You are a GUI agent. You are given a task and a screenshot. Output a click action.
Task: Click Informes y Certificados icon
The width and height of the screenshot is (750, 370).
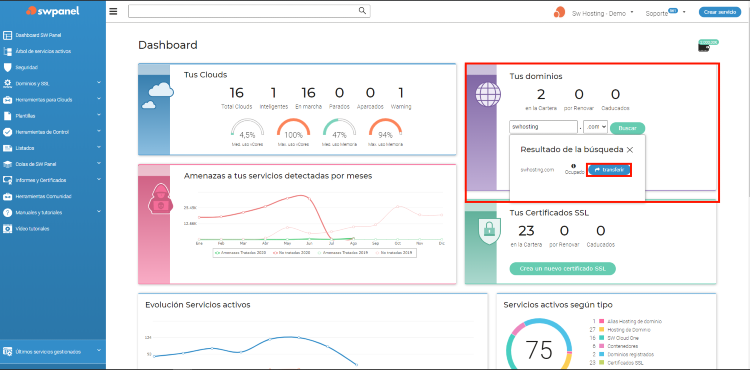7,180
